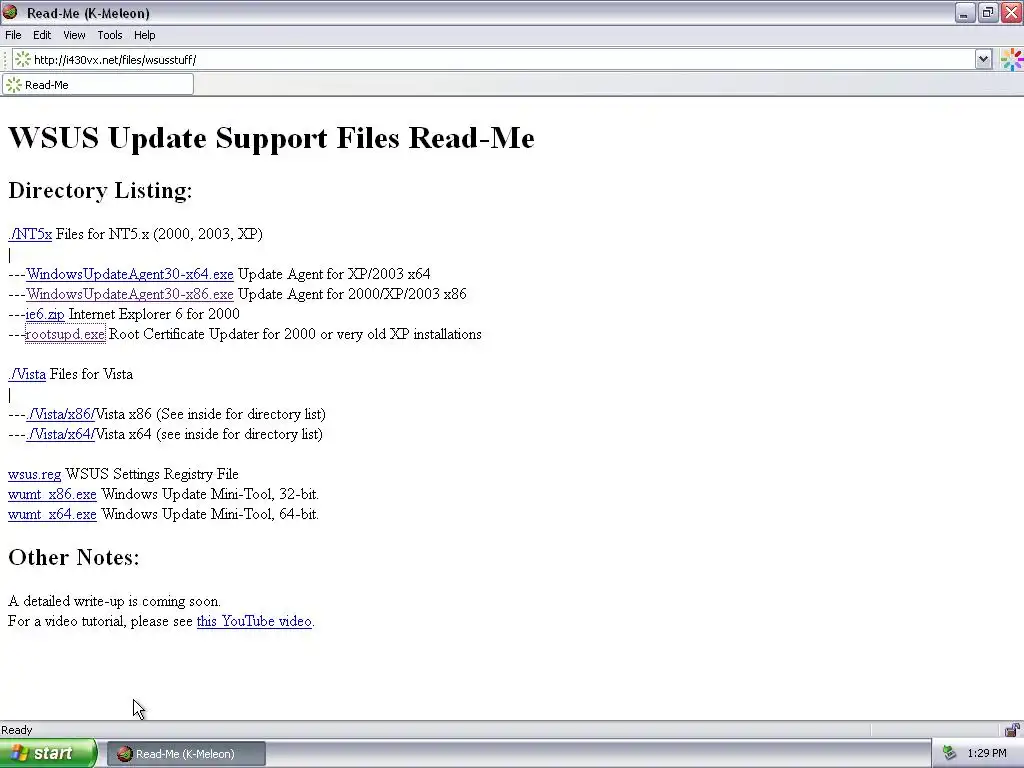1024x768 pixels.
Task: Click the K-Meleon title bar icon
Action: point(10,12)
